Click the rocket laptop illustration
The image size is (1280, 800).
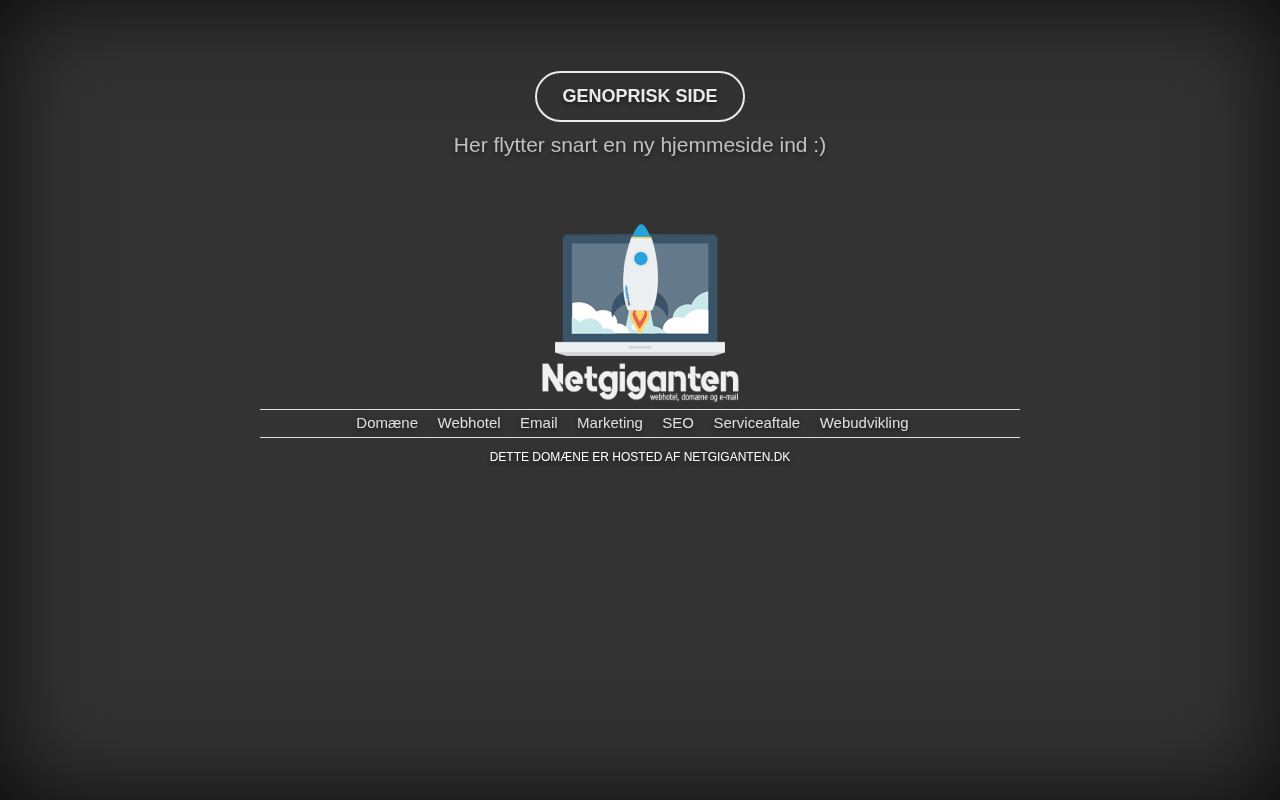pos(640,290)
